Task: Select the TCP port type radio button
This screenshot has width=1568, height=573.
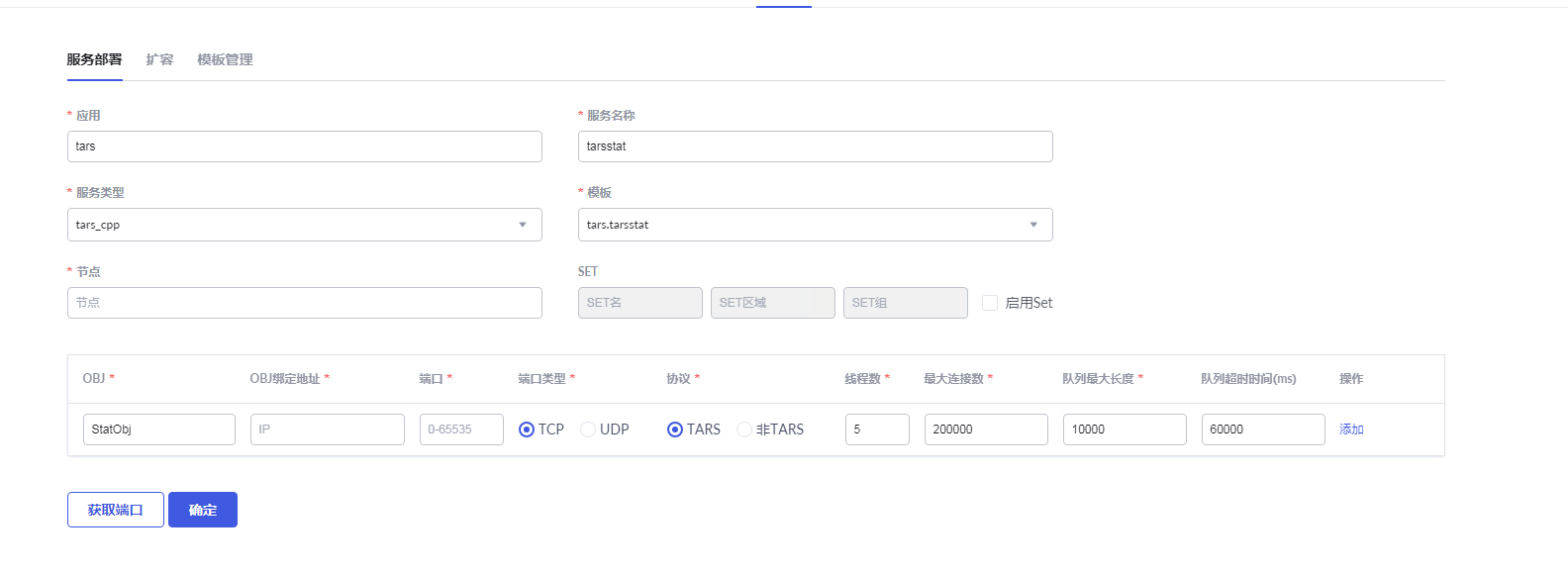Action: (527, 430)
